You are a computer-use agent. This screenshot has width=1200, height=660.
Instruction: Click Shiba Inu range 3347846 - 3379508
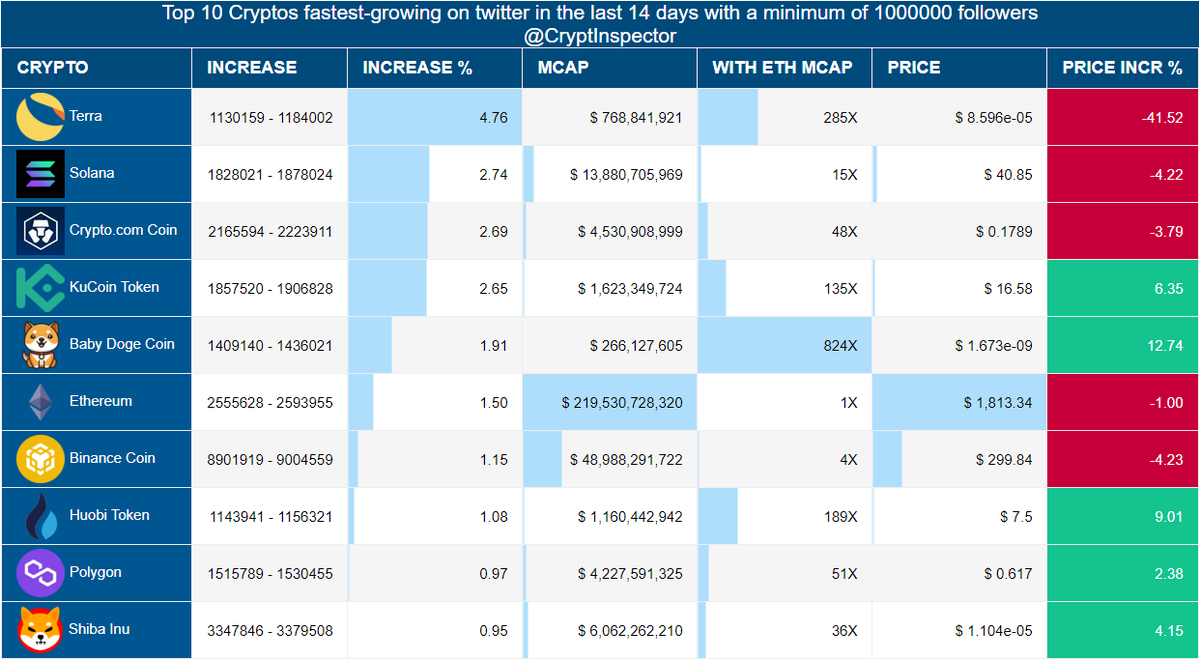[x=271, y=631]
